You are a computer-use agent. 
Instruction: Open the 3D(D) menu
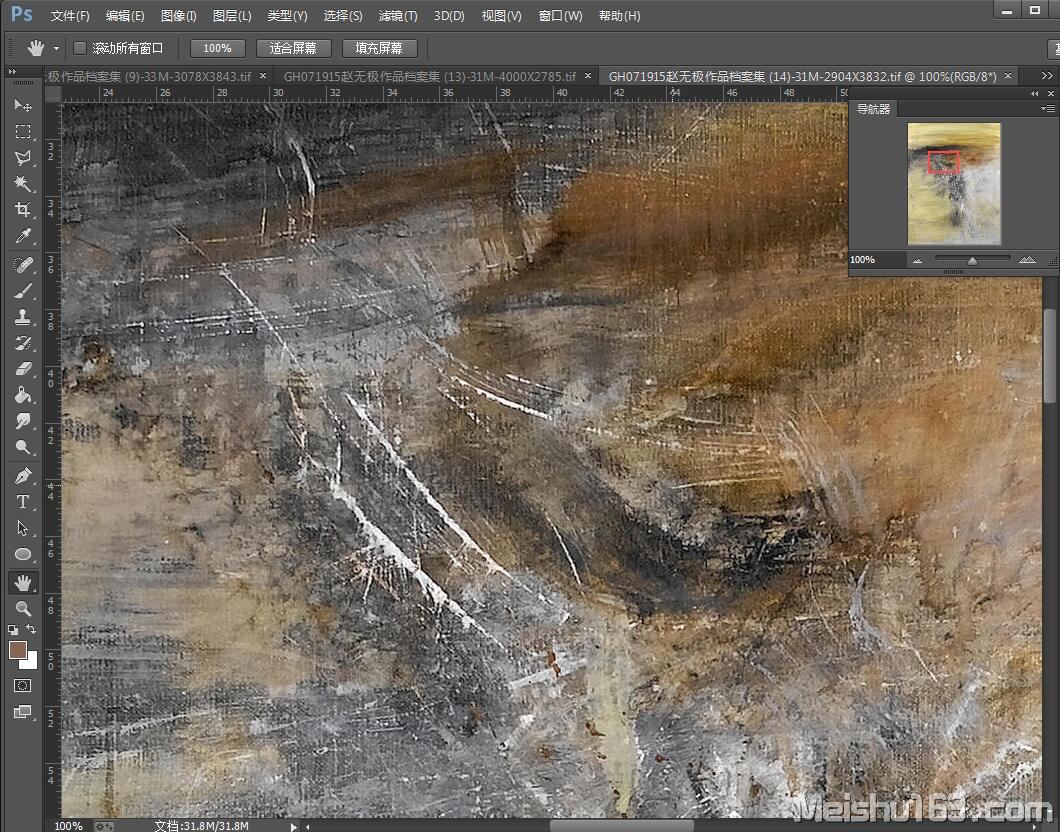tap(449, 16)
